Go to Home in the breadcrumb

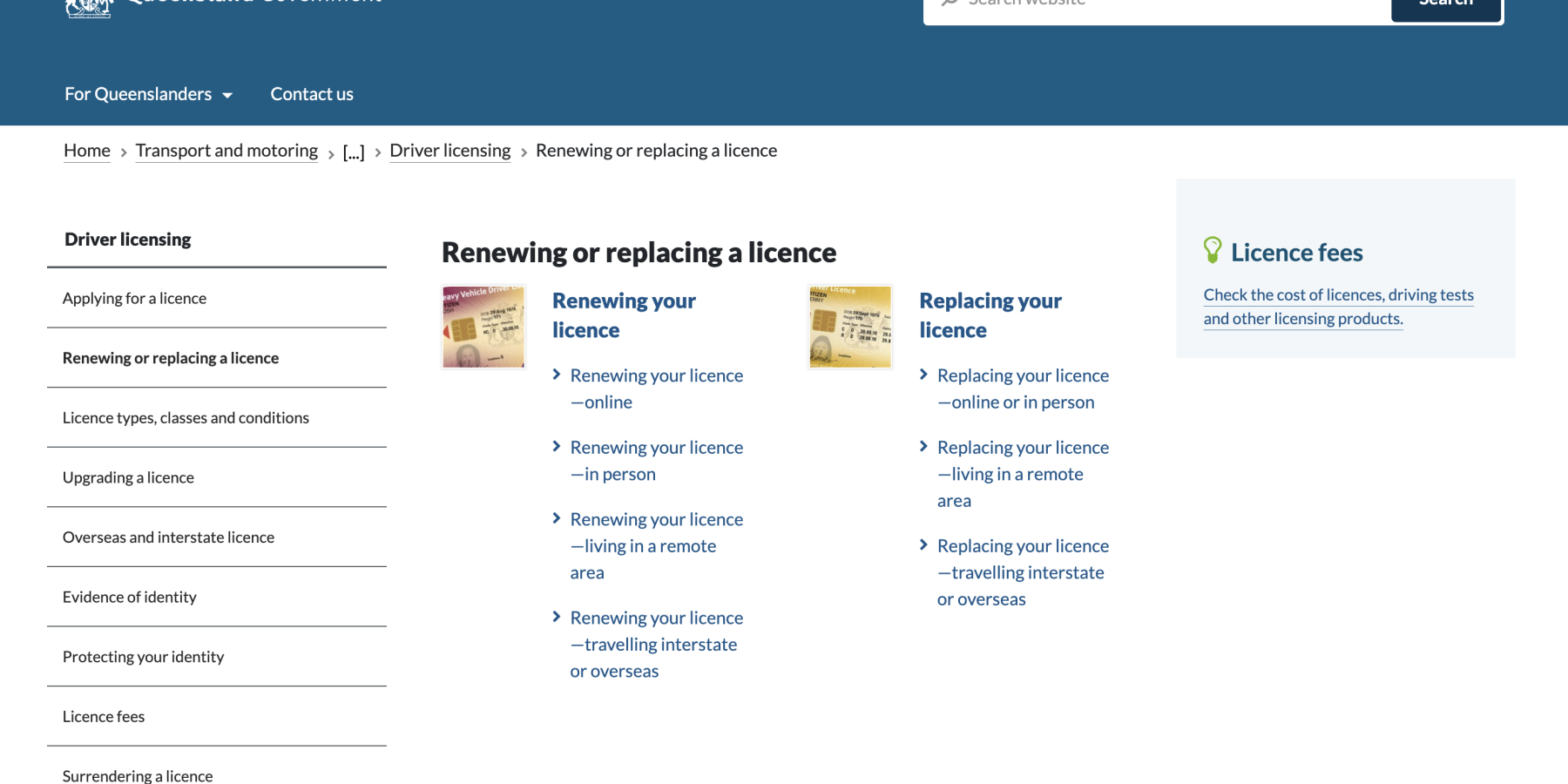87,151
